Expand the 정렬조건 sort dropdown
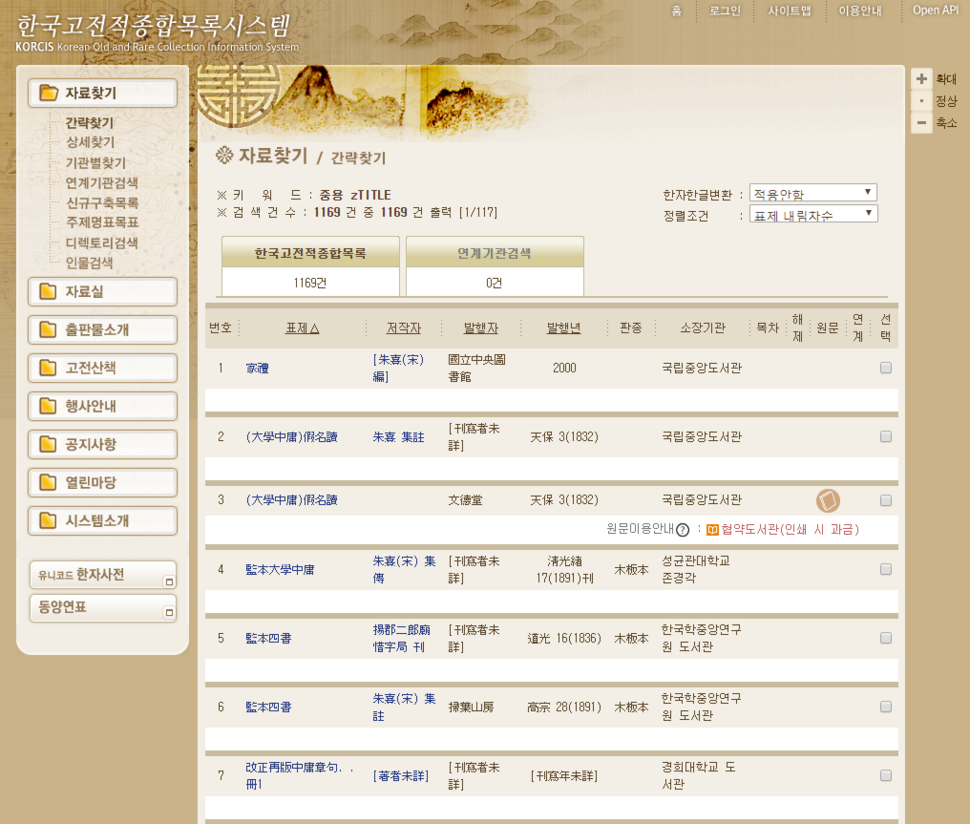970x824 pixels. click(x=813, y=214)
